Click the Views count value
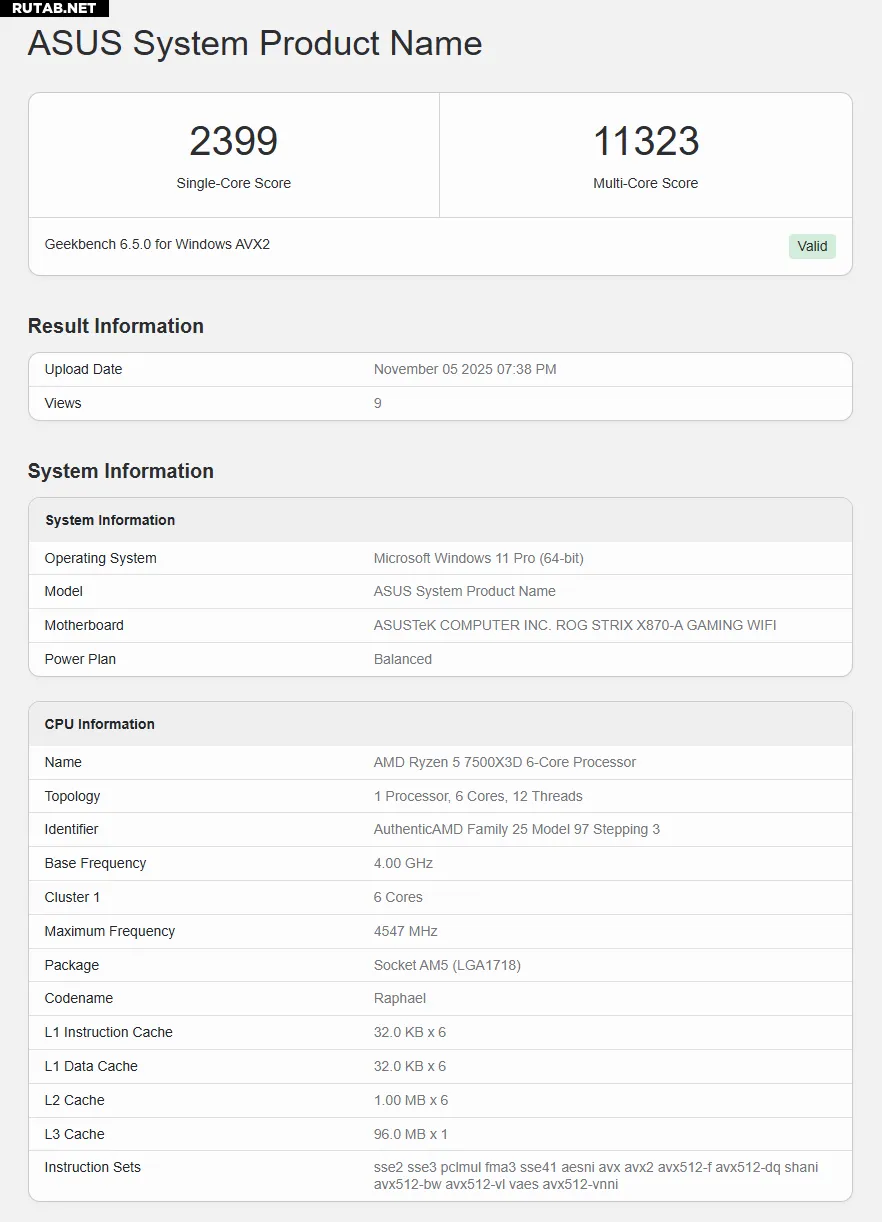Image resolution: width=882 pixels, height=1222 pixels. point(378,403)
